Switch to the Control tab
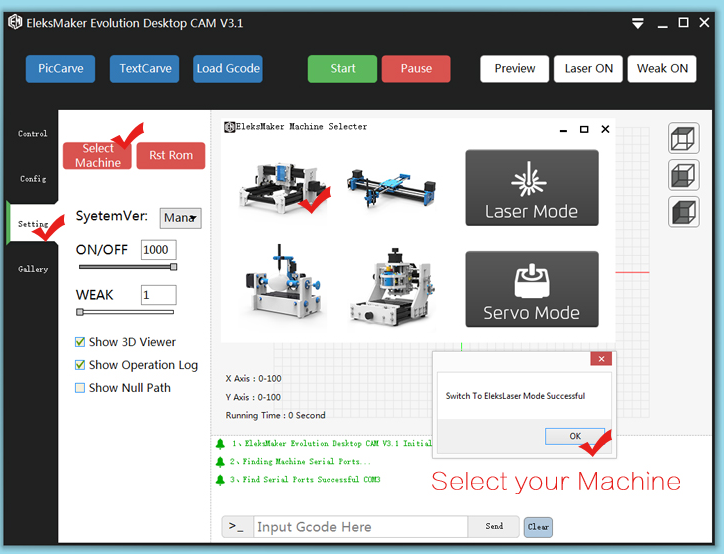Viewport: 724px width, 554px height. pyautogui.click(x=32, y=134)
